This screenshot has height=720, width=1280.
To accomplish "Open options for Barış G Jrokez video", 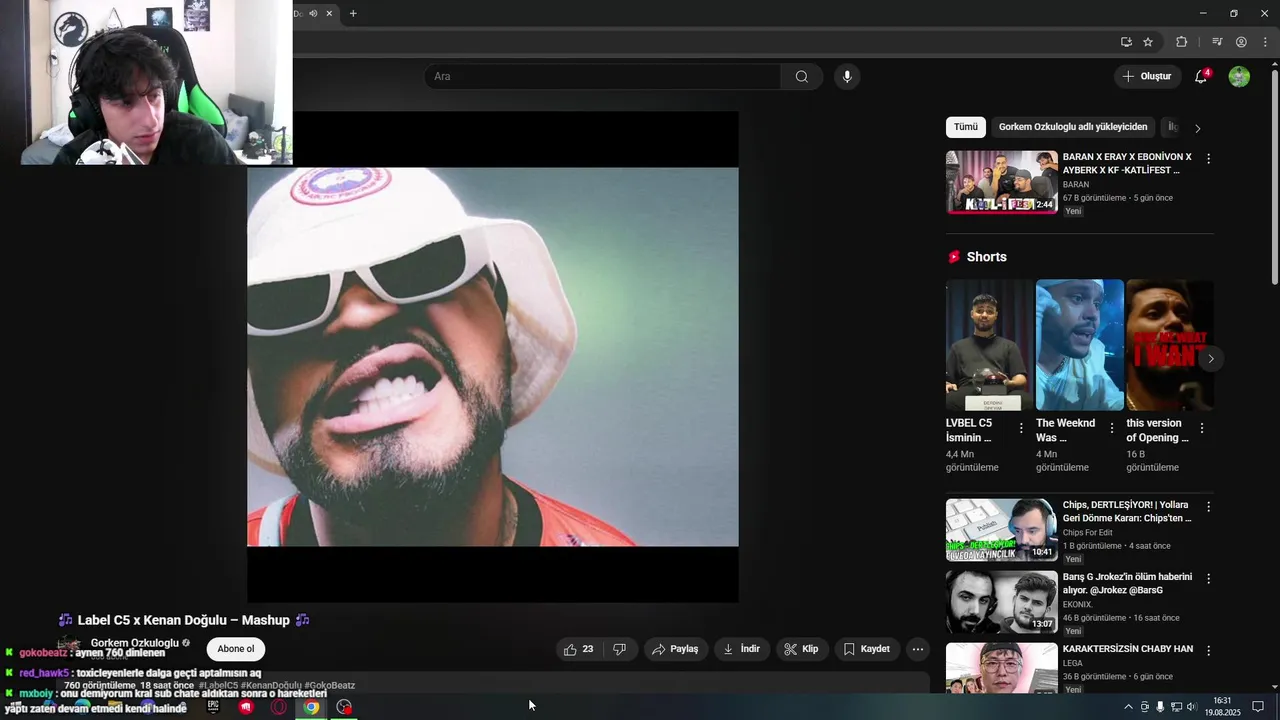I will [x=1208, y=579].
